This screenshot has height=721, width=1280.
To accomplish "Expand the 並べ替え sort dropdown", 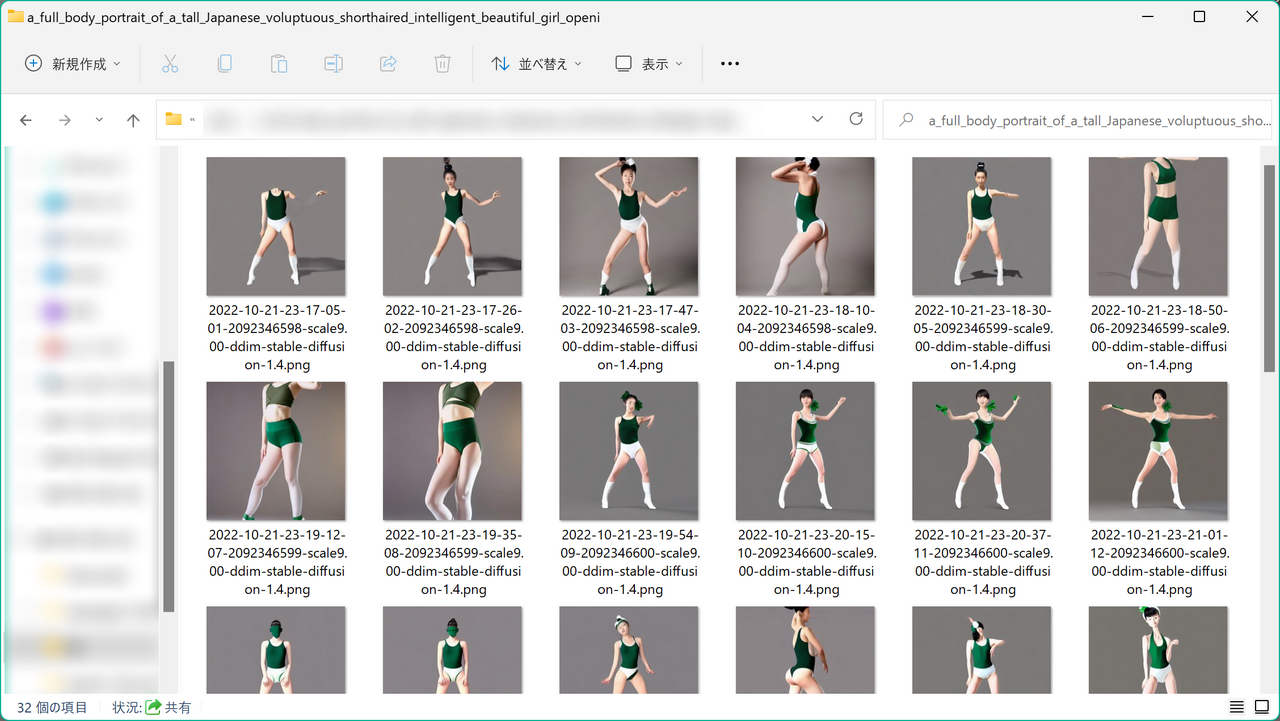I will pyautogui.click(x=537, y=64).
